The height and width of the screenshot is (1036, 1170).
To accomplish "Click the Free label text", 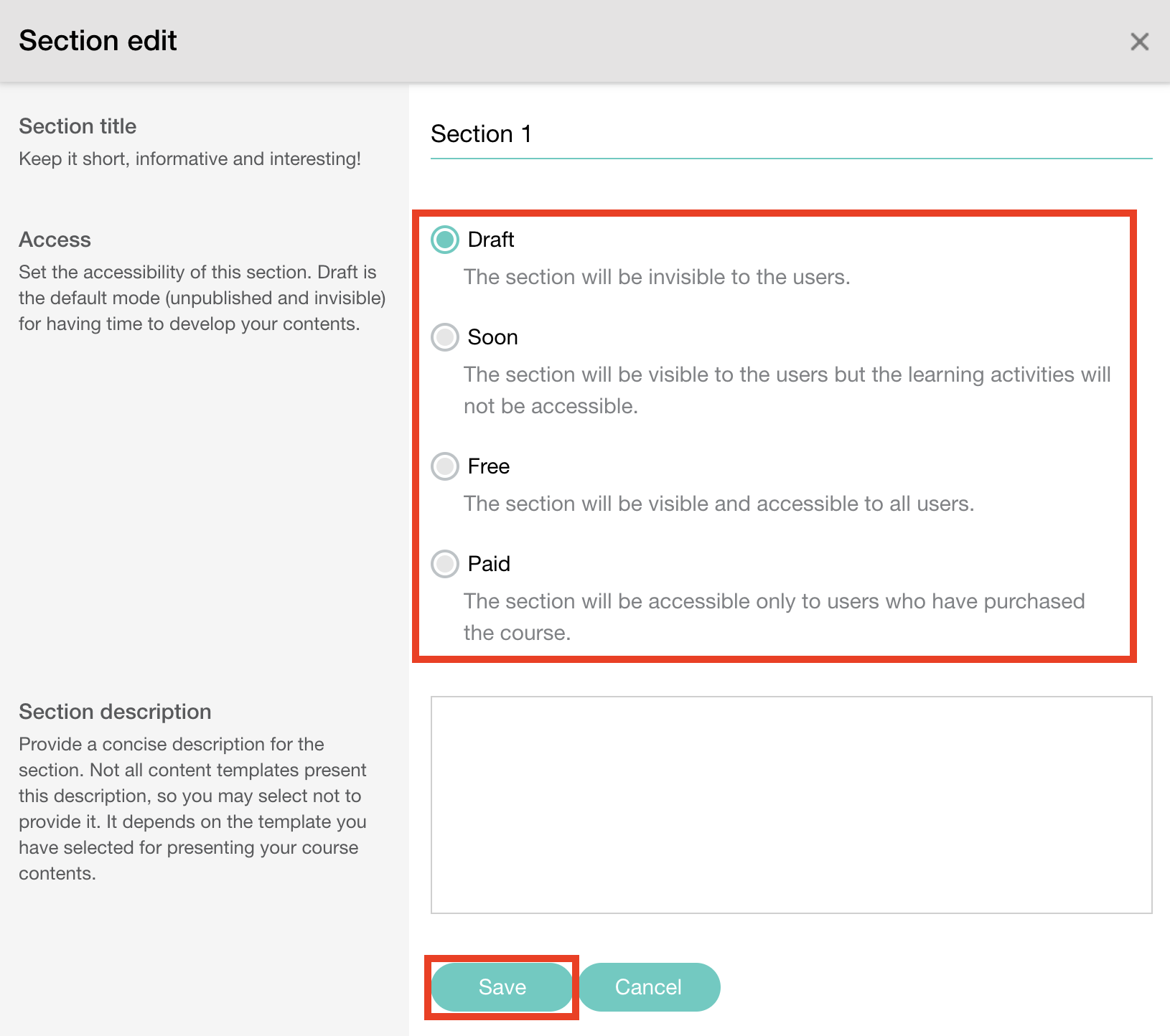I will click(x=487, y=466).
